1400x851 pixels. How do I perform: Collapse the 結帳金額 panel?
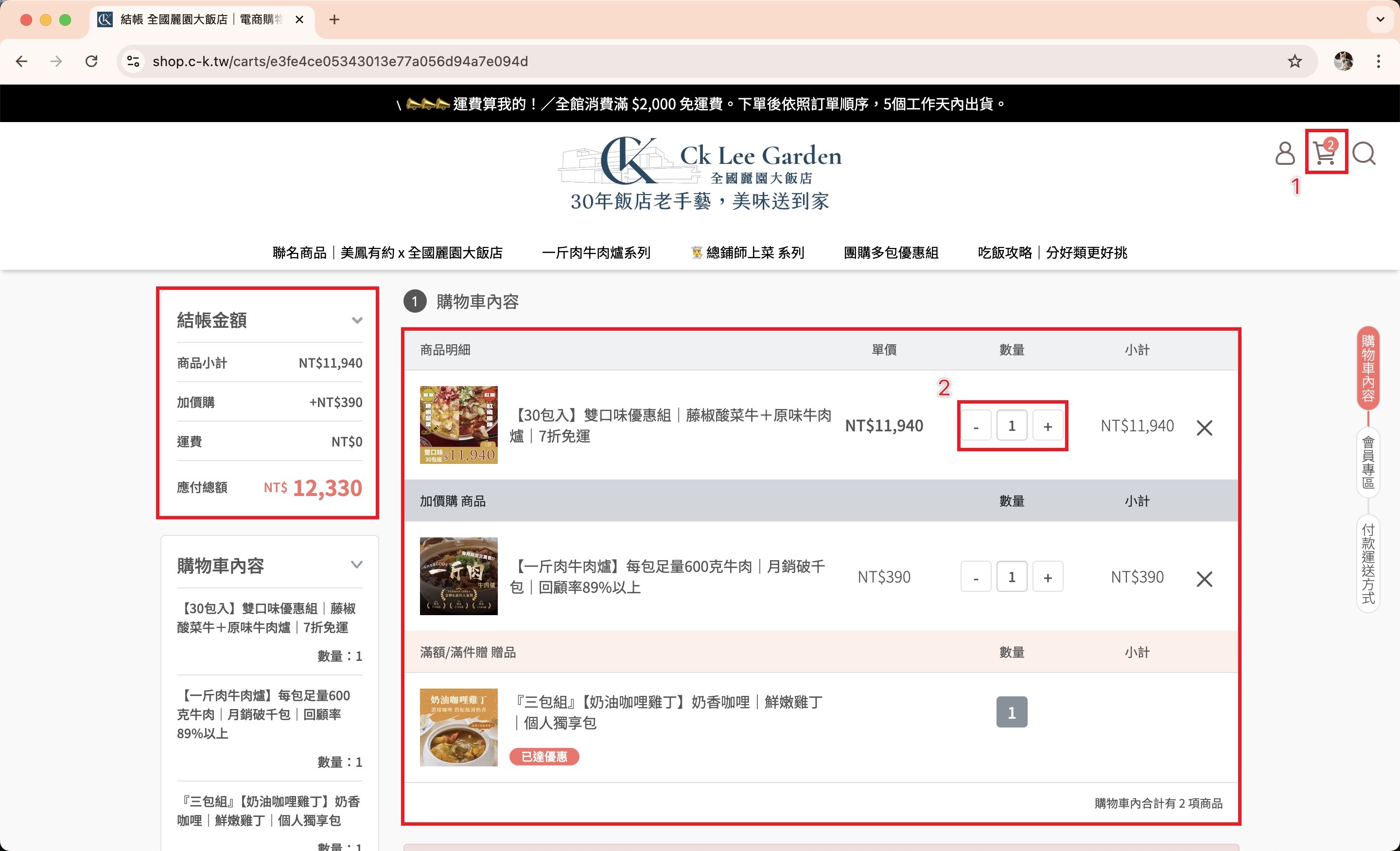[x=357, y=320]
